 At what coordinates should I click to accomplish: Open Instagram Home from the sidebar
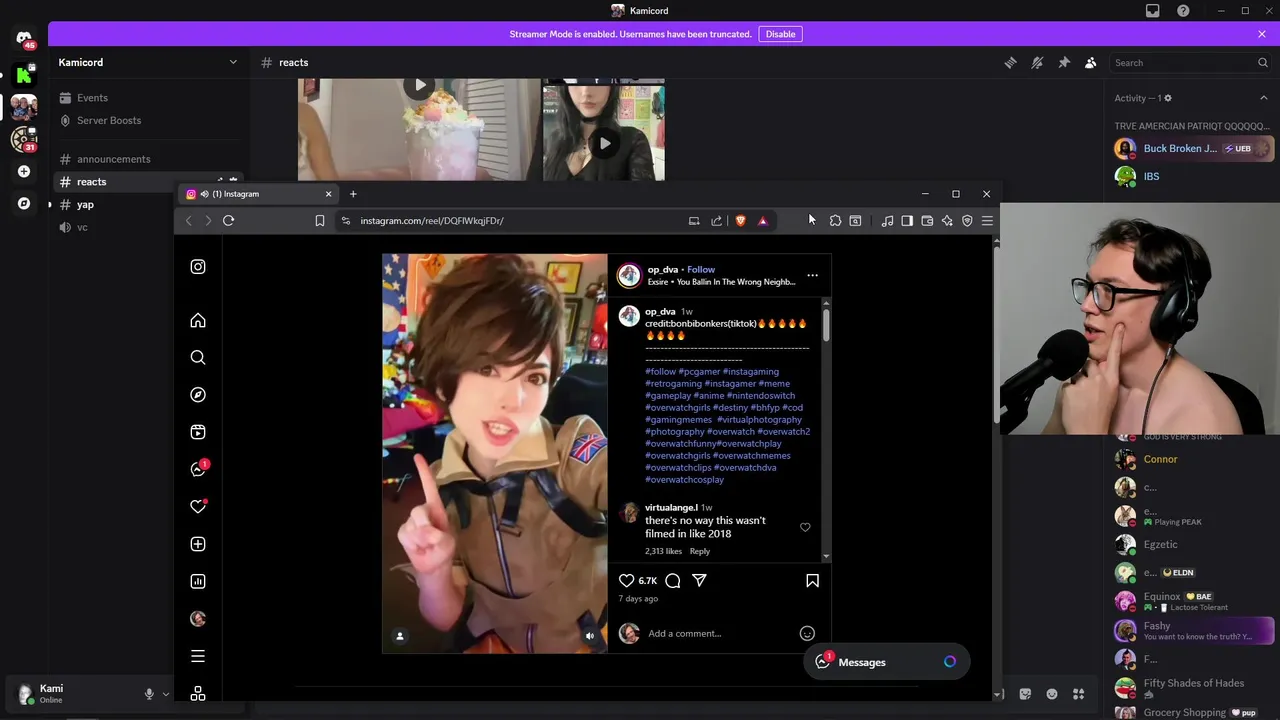[x=198, y=321]
